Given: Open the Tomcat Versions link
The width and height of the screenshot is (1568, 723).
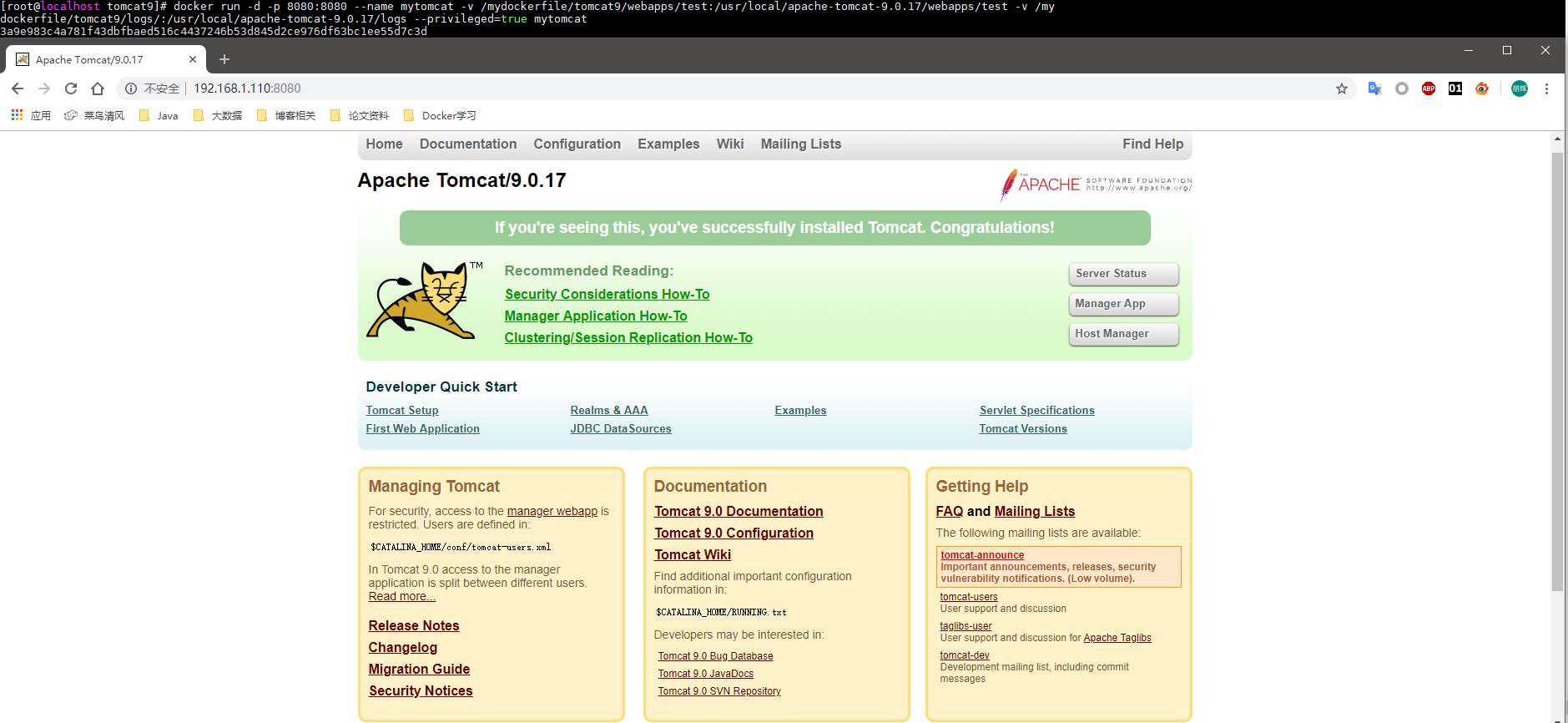Looking at the screenshot, I should coord(1023,428).
